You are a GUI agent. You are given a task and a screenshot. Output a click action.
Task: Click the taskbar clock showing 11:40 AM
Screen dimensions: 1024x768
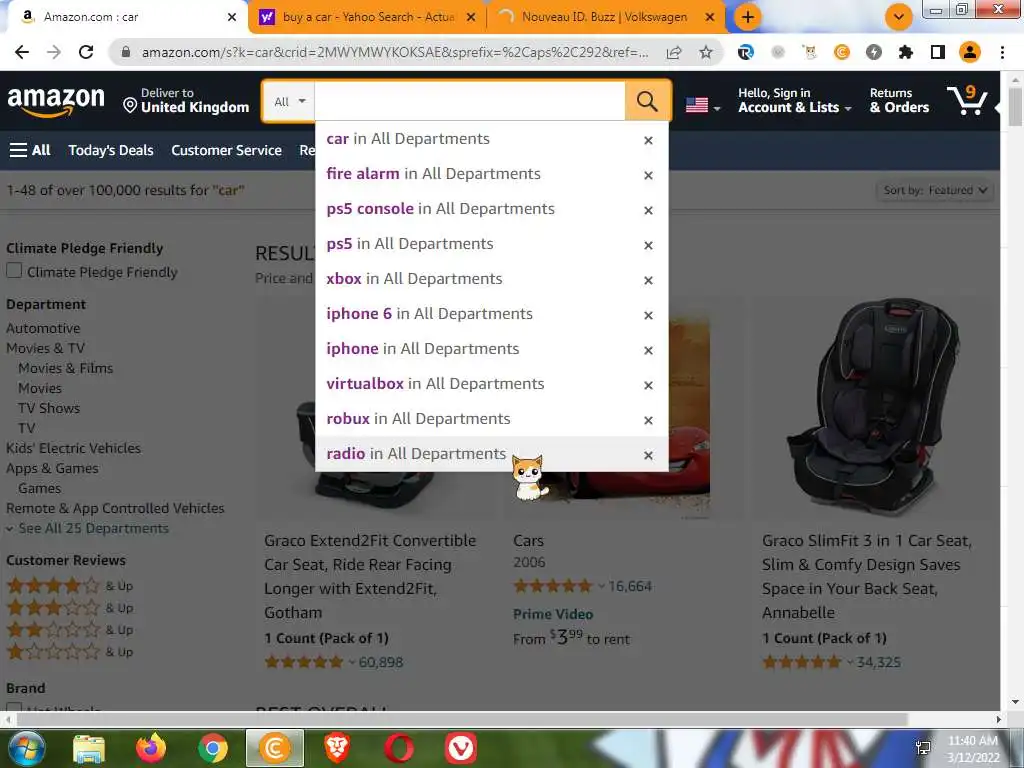pyautogui.click(x=973, y=748)
